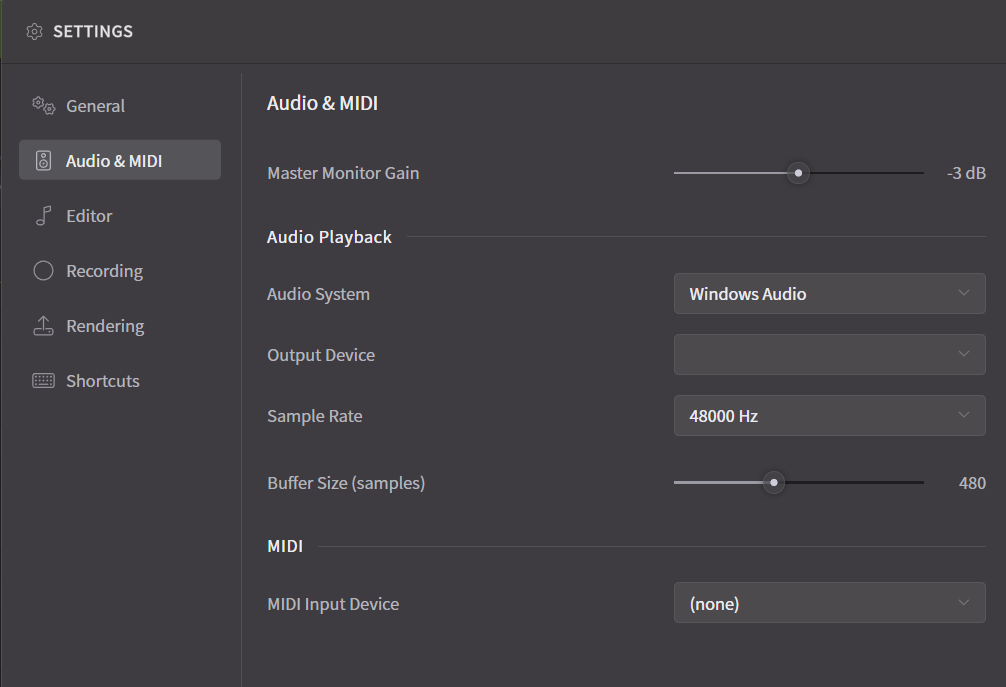Go to the Recording settings tab

[x=120, y=271]
